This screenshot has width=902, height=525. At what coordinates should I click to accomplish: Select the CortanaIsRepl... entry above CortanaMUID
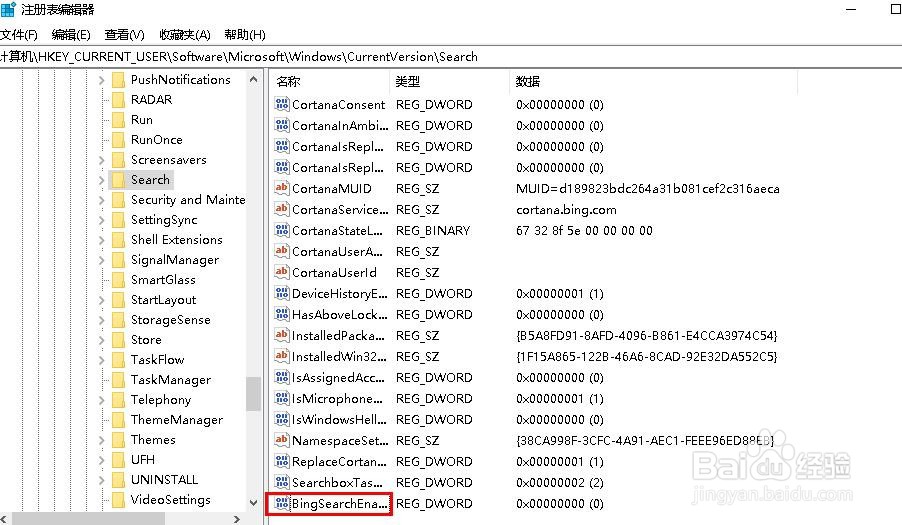[x=338, y=167]
